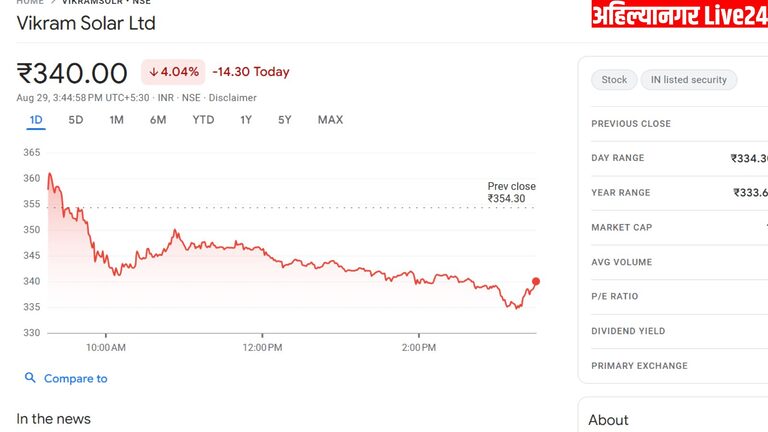
Task: Switch to the YTD range tab
Action: tap(203, 120)
